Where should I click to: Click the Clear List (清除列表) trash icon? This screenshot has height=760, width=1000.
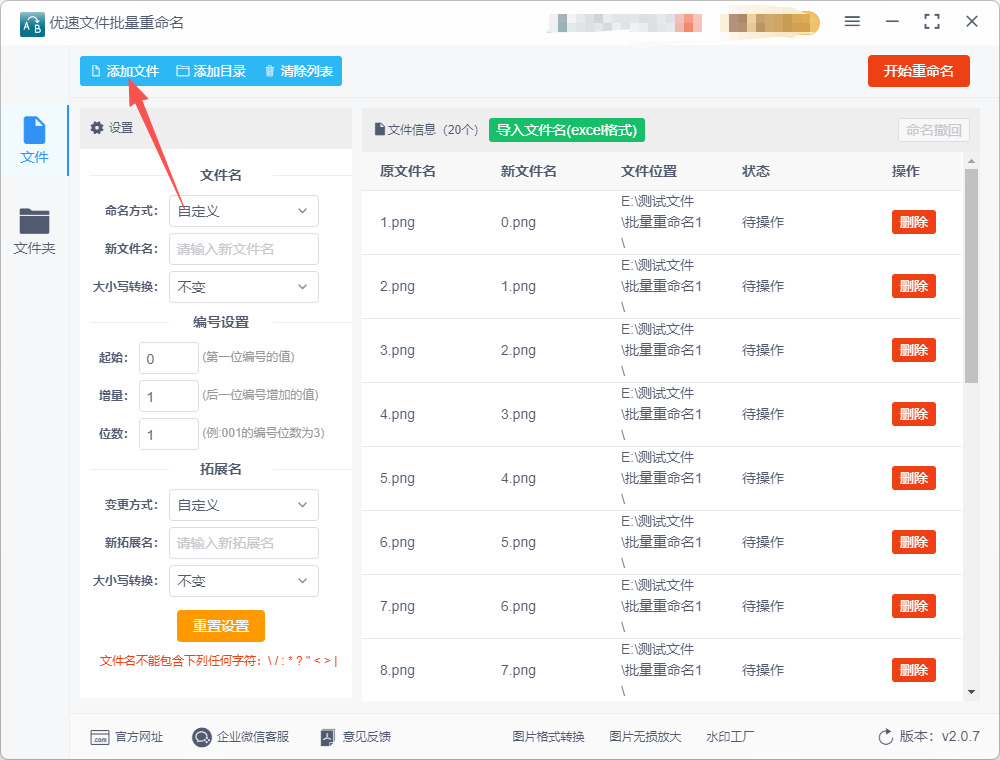click(269, 71)
